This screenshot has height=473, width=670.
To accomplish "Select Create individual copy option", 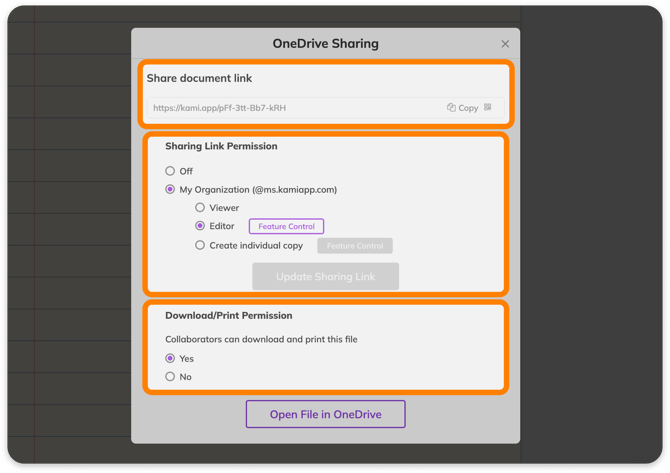I will pyautogui.click(x=200, y=245).
